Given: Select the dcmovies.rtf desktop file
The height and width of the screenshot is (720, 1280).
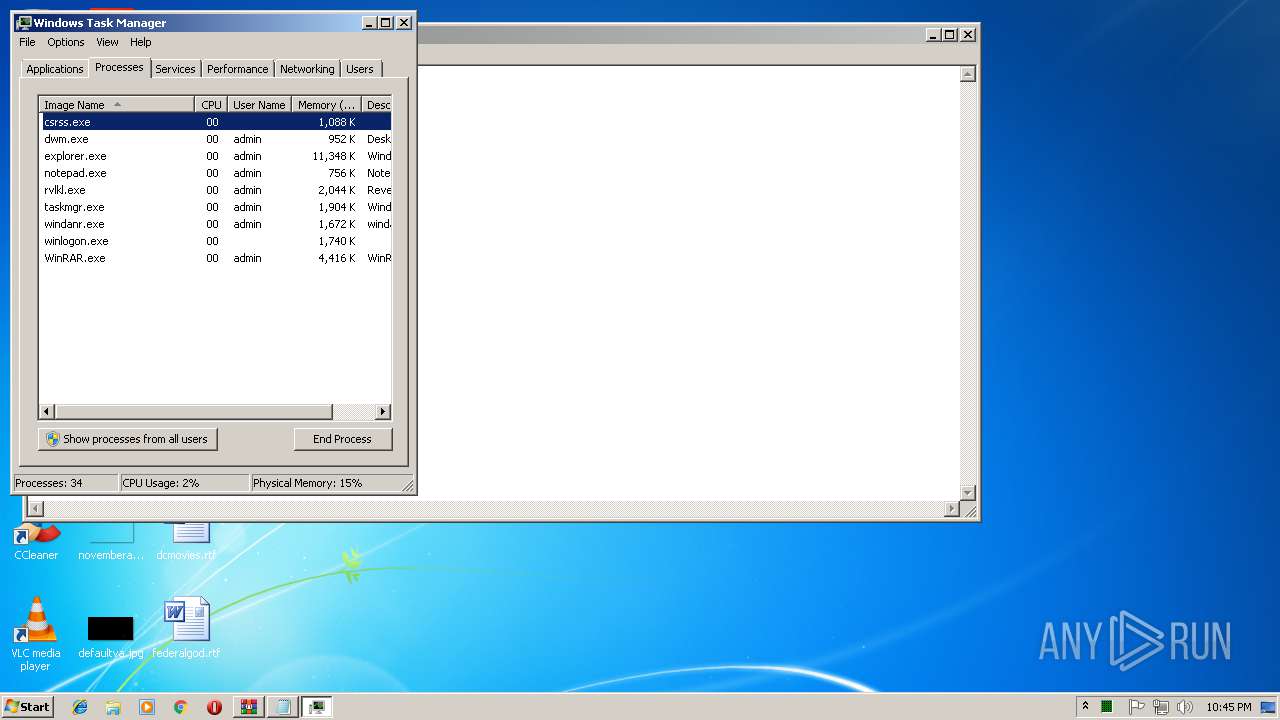Looking at the screenshot, I should pos(186,541).
